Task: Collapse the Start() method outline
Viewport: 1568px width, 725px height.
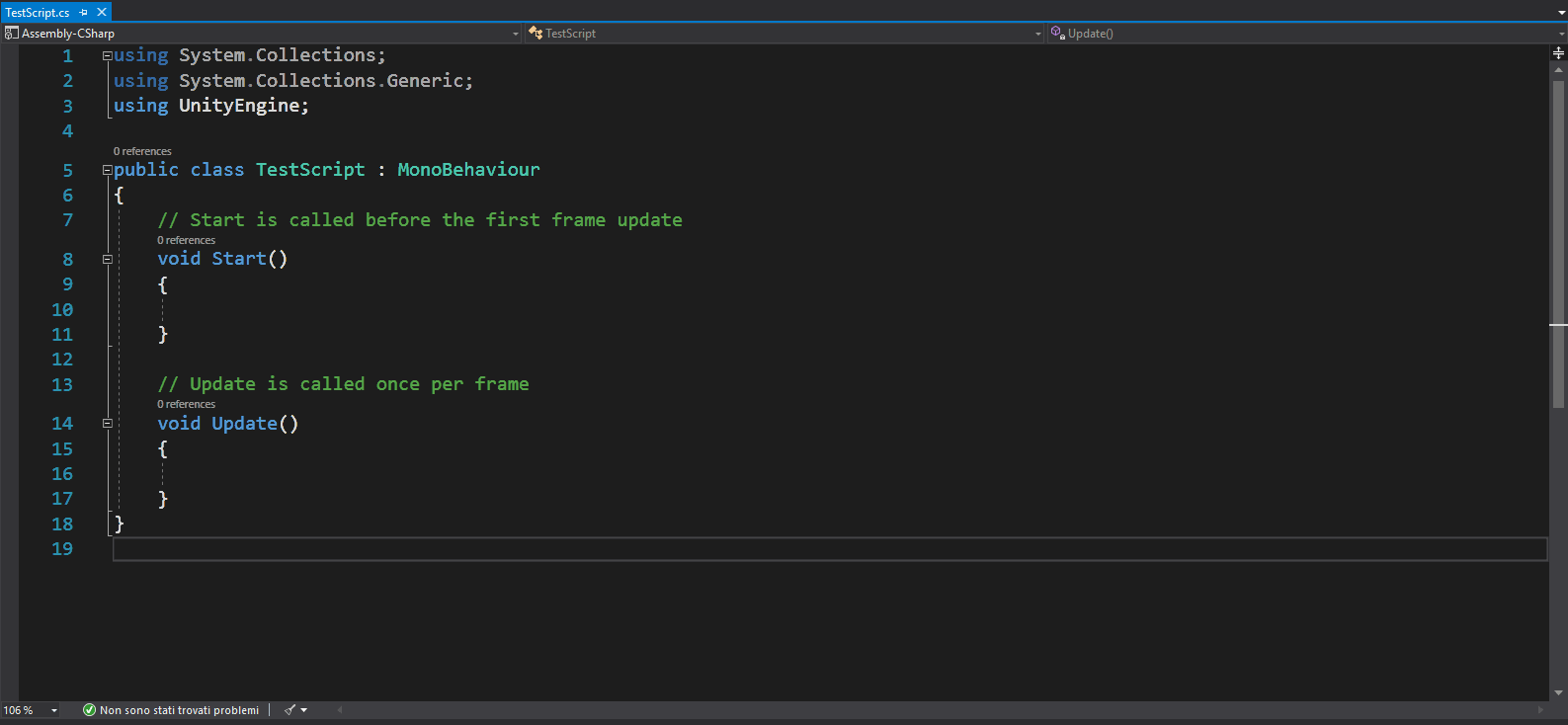Action: click(107, 259)
